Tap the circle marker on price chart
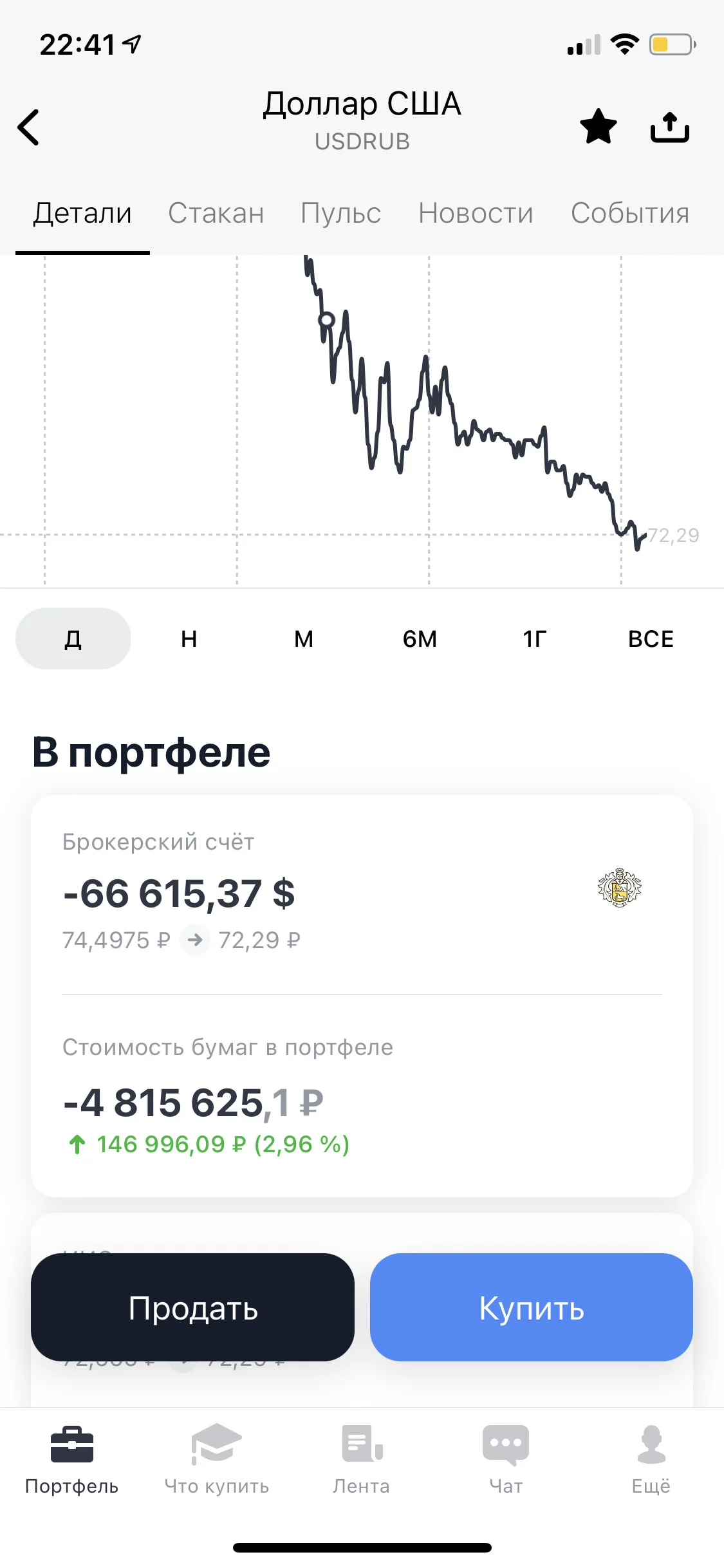Screen dimensions: 724x1568 [x=327, y=320]
